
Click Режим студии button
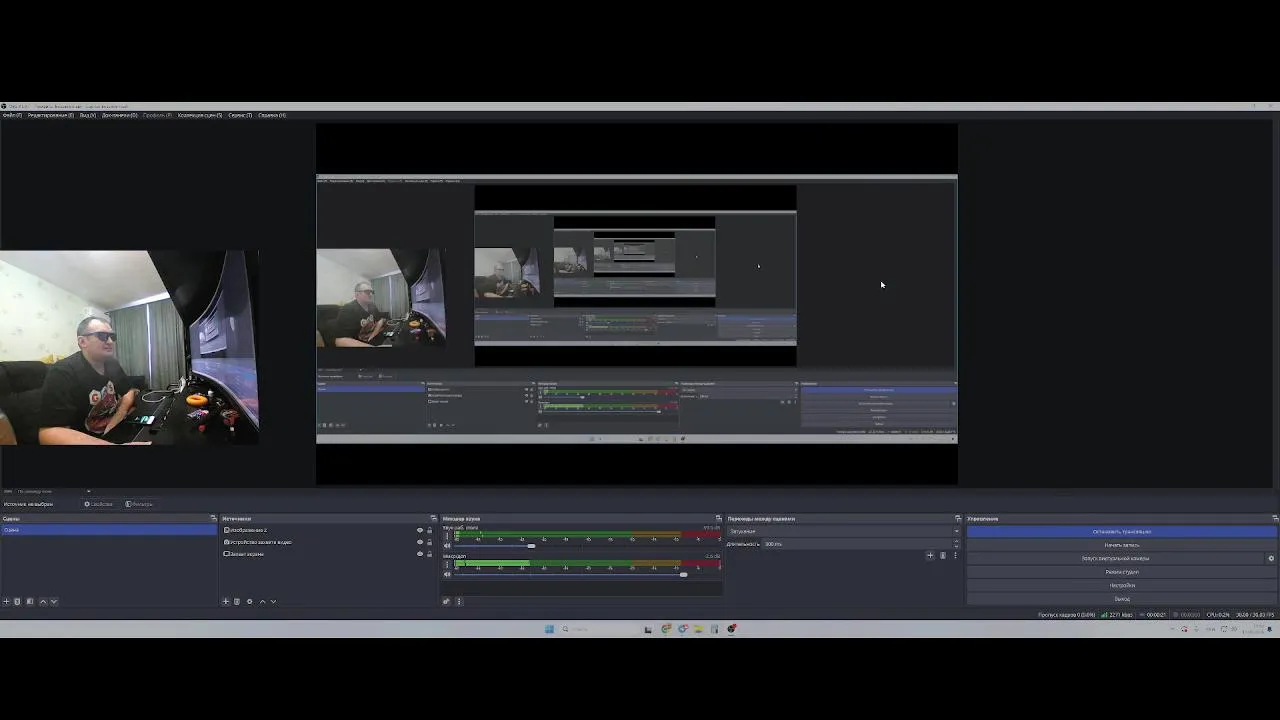pos(1122,572)
